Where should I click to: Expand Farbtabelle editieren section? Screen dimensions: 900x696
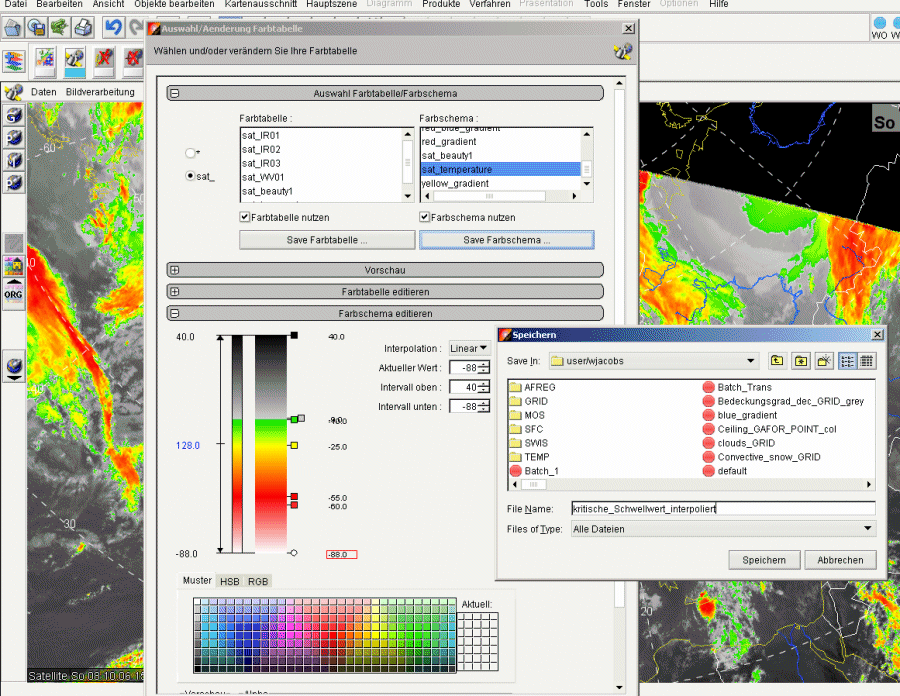[175, 291]
